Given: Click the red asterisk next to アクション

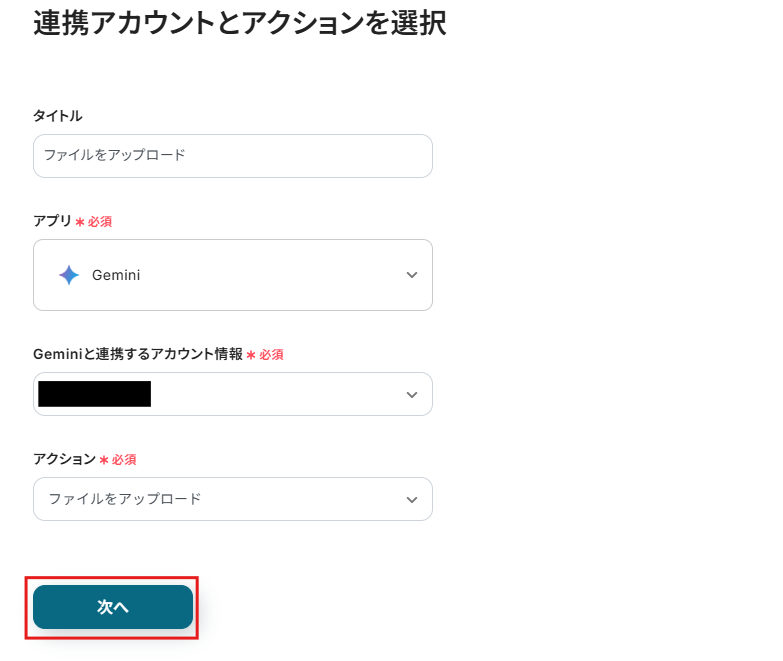Looking at the screenshot, I should (x=104, y=460).
